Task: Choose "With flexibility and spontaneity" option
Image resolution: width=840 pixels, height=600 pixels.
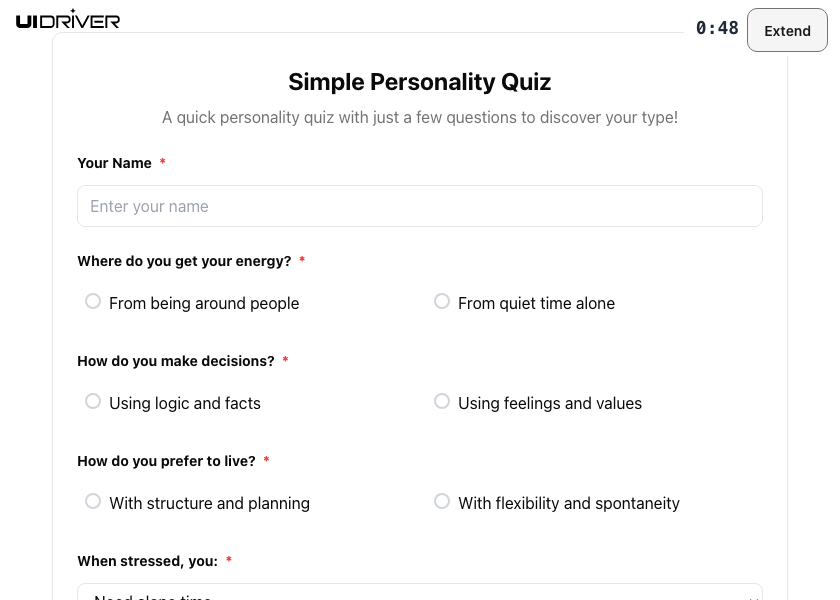Action: pos(442,501)
